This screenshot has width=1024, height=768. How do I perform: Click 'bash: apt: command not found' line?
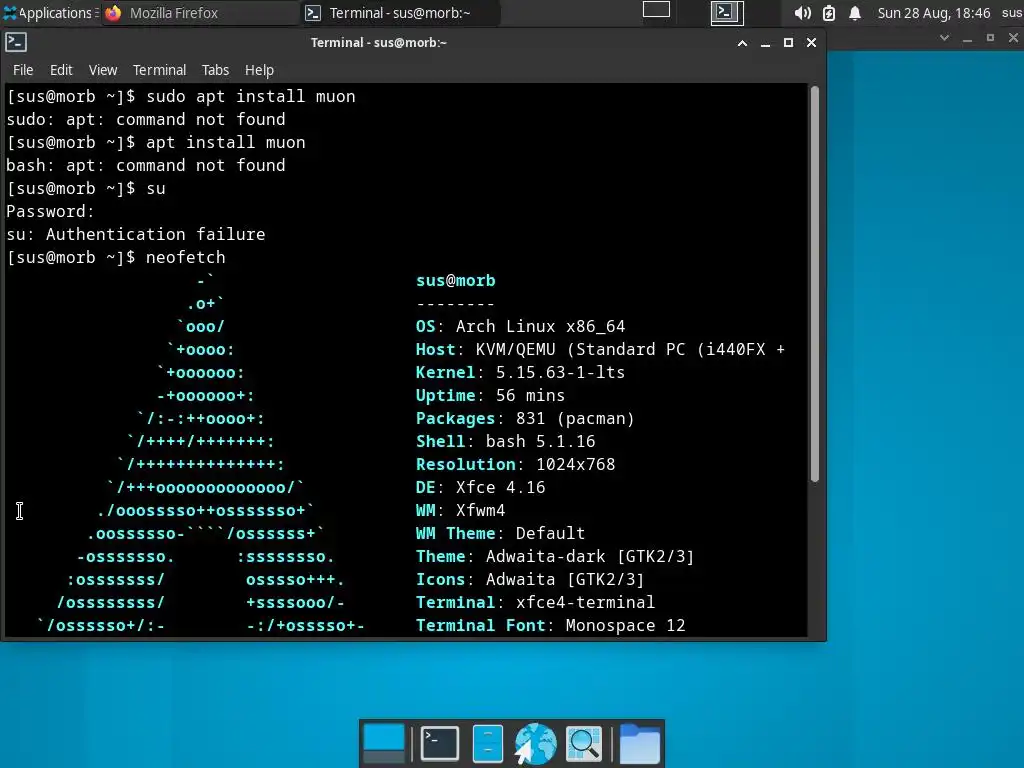146,166
